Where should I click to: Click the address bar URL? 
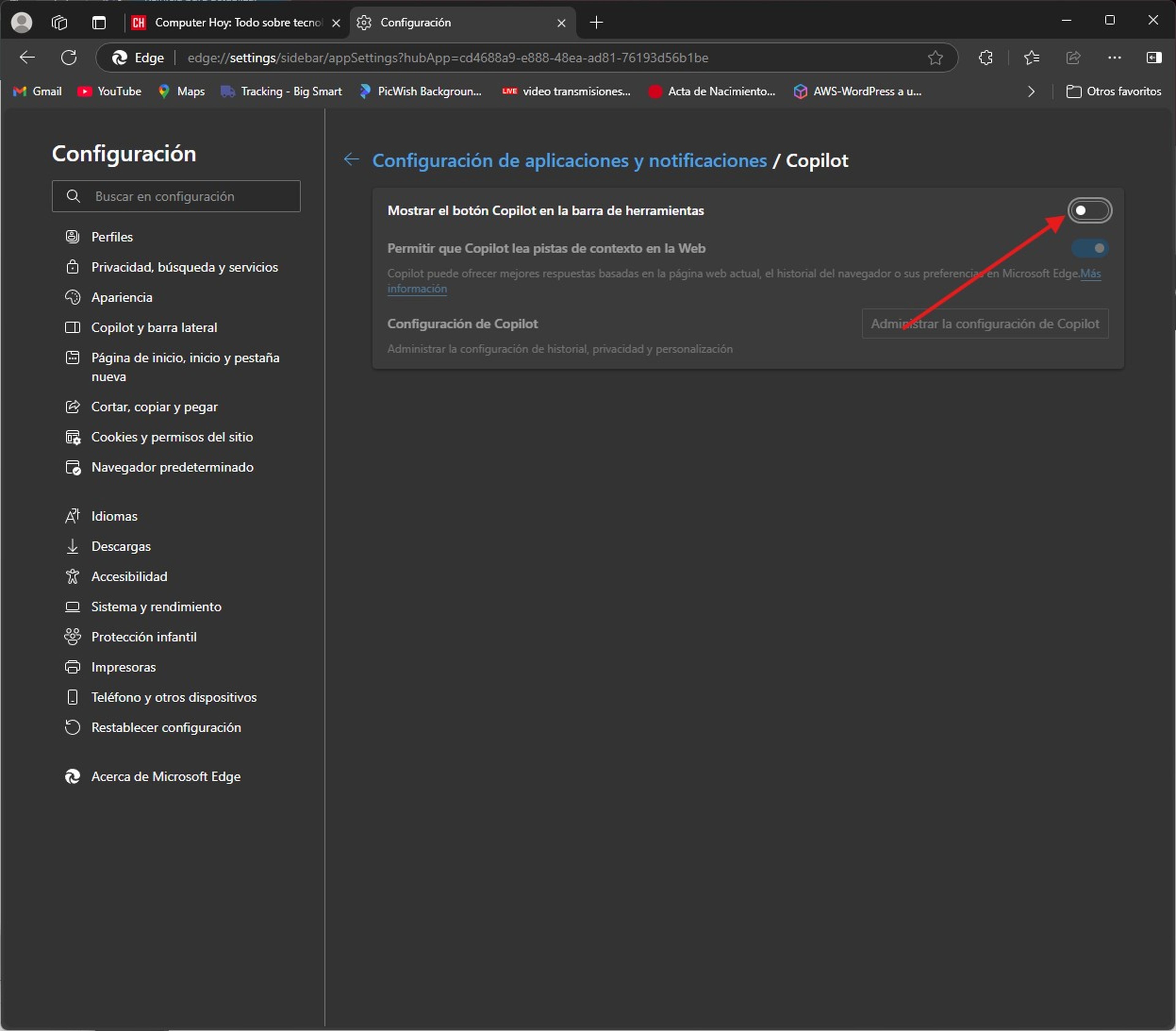(448, 58)
